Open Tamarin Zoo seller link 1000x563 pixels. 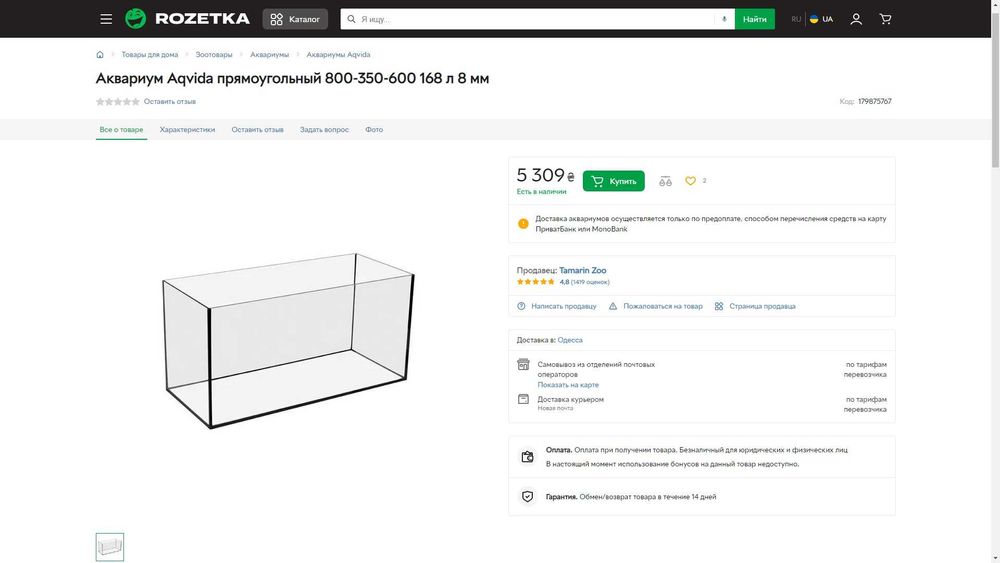[x=583, y=270]
